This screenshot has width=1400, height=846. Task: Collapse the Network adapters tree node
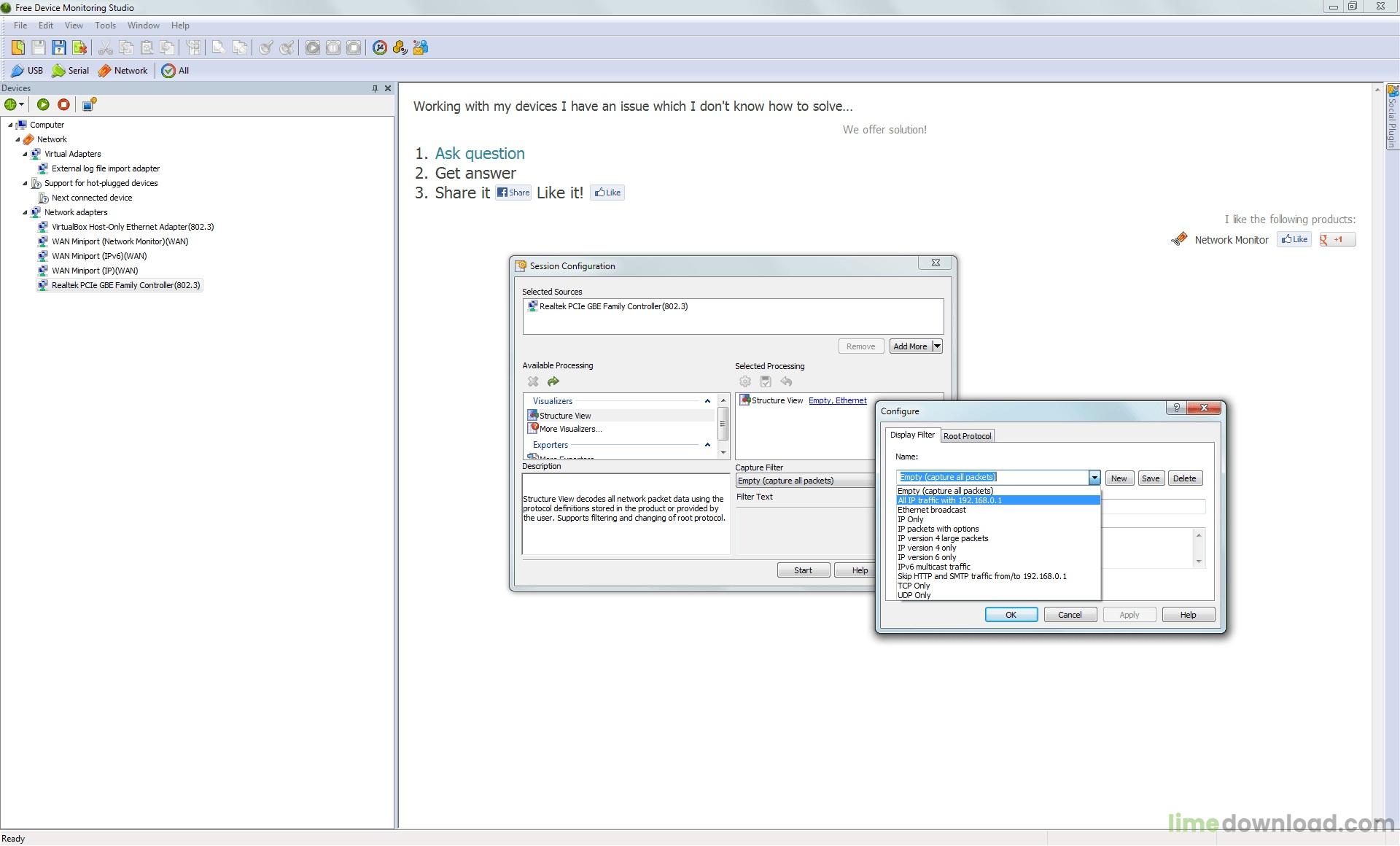click(25, 212)
